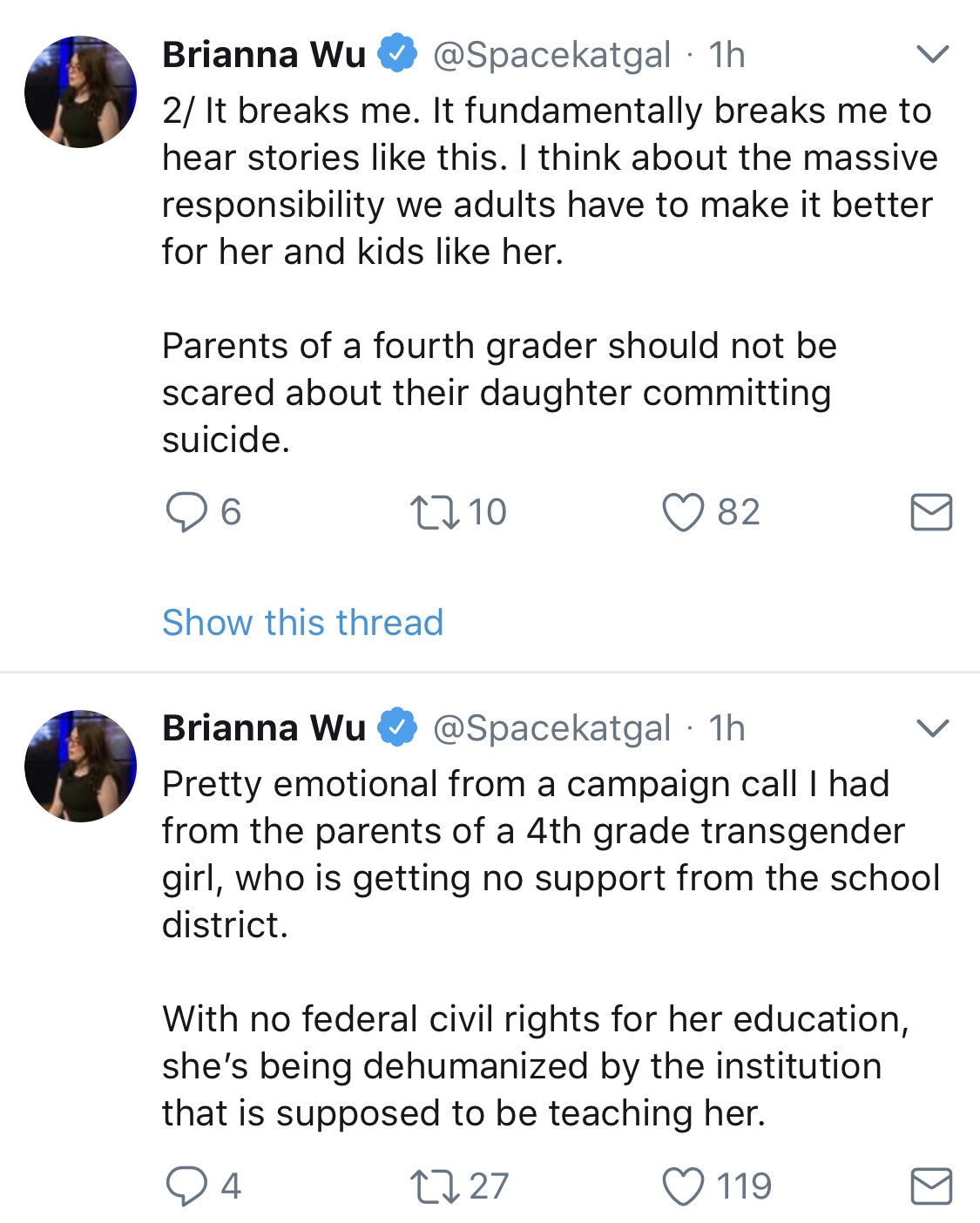Open Show this thread link
This screenshot has width=980, height=1223.
[302, 623]
